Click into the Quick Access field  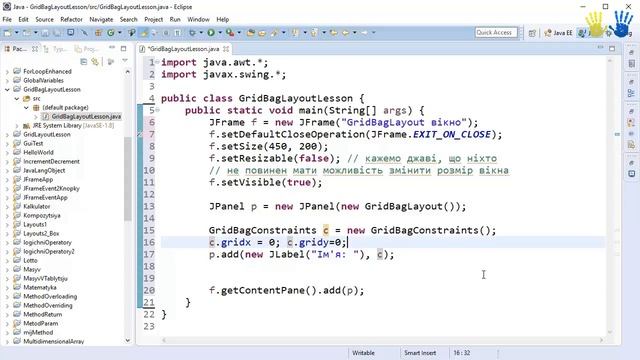496,33
